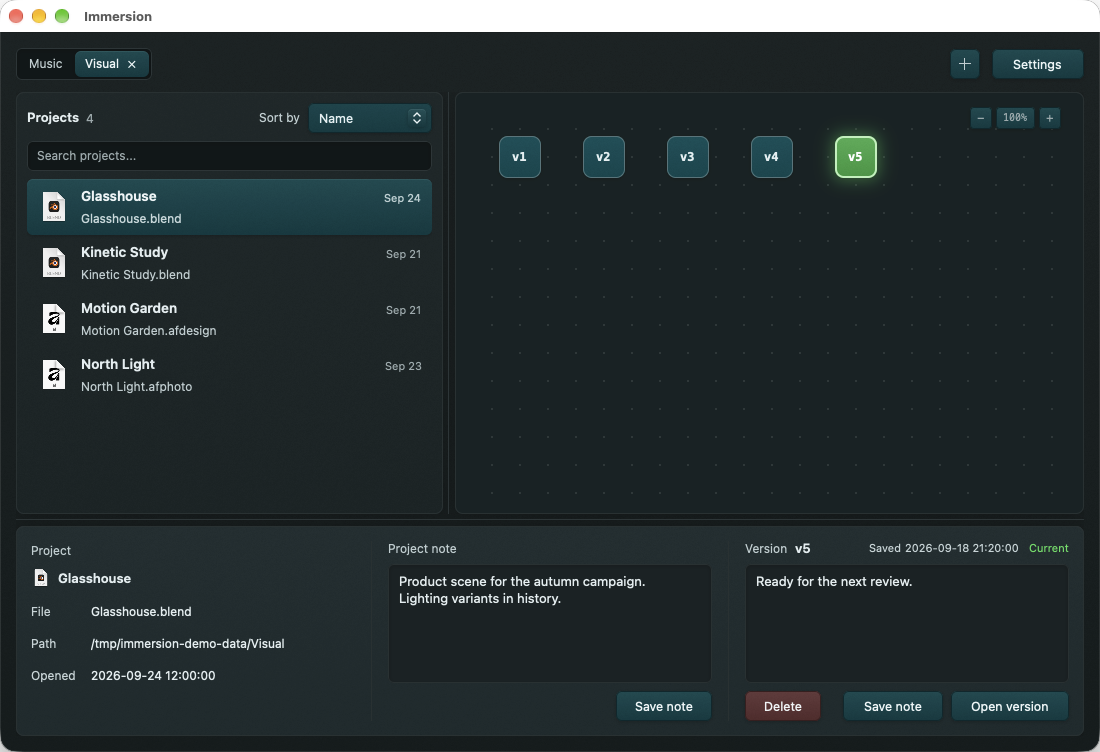Focus the Search projects field

click(x=229, y=156)
